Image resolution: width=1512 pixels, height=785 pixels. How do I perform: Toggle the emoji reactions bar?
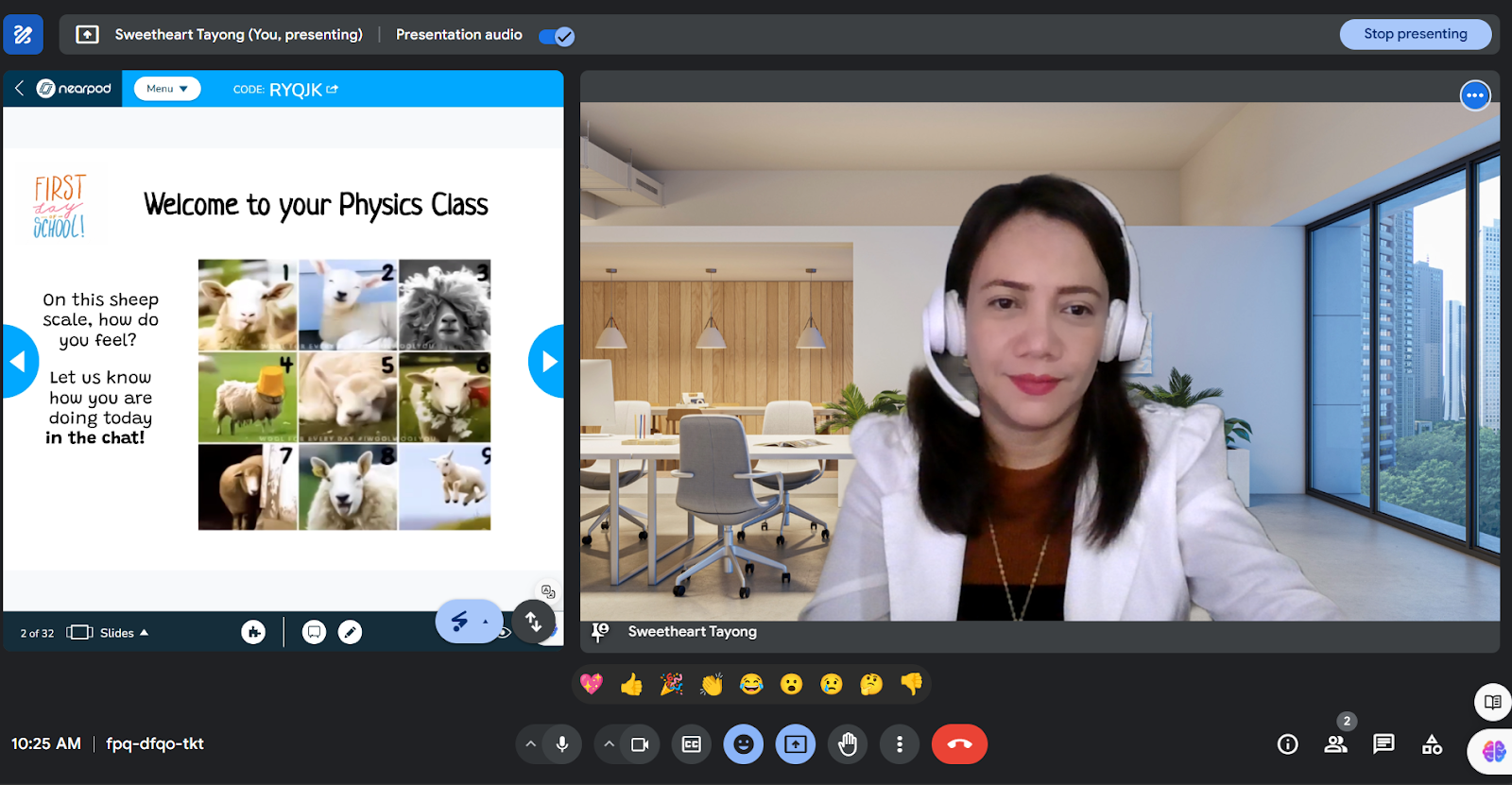coord(744,744)
